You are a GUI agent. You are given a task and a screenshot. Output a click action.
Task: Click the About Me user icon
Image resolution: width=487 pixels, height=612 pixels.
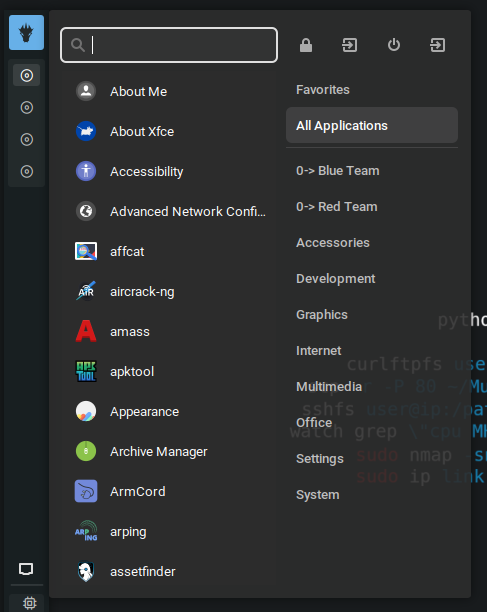[86, 91]
